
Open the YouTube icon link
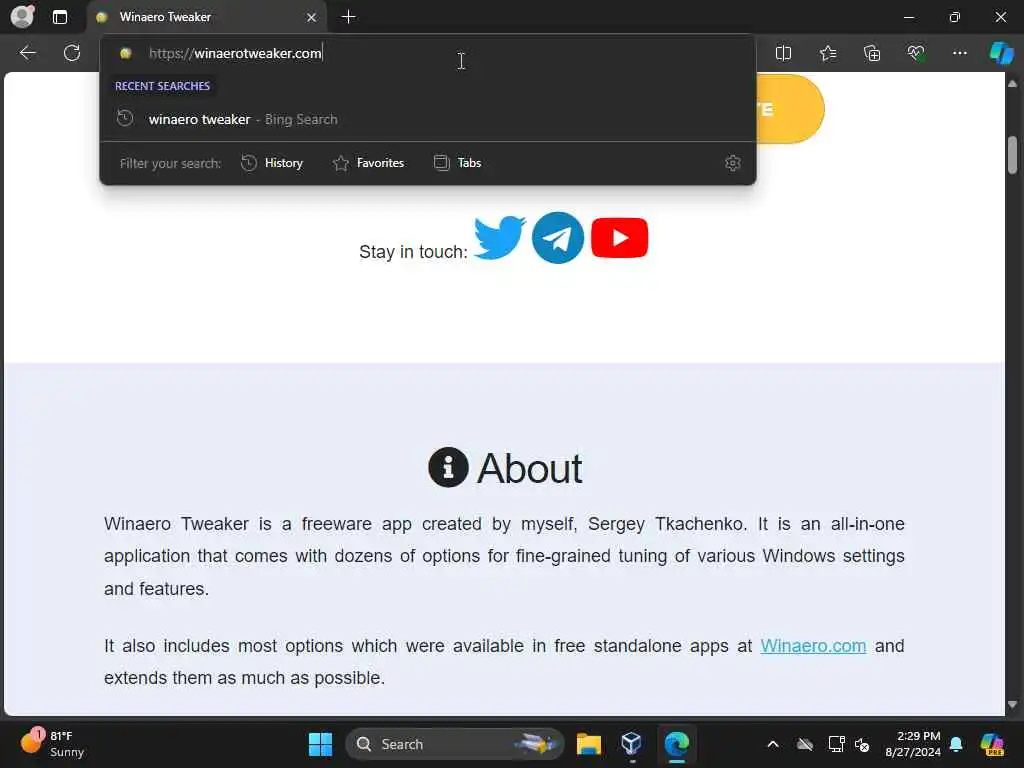click(x=619, y=238)
